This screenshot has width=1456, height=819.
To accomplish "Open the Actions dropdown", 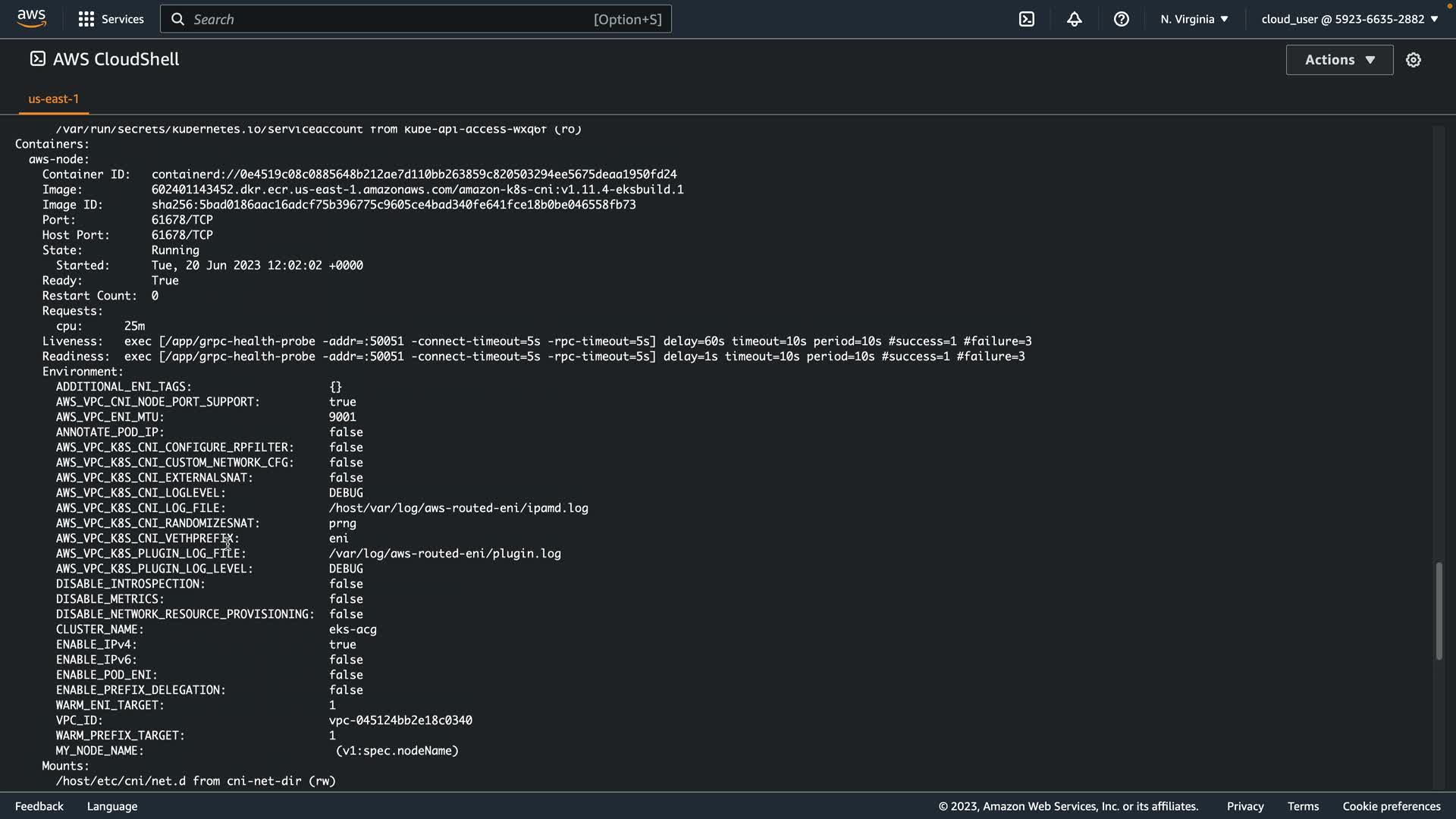I will click(1338, 60).
